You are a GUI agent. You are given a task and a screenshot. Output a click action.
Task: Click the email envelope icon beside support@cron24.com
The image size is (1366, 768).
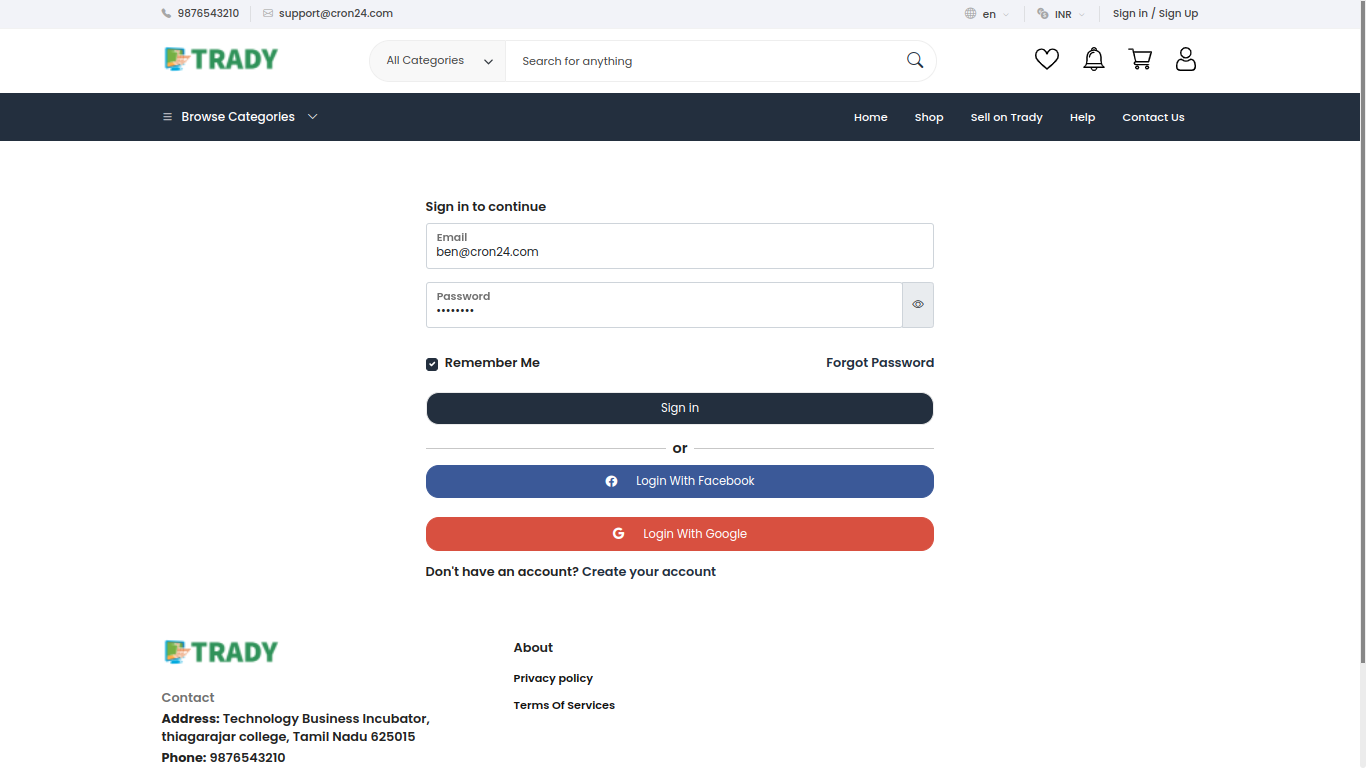tap(266, 13)
